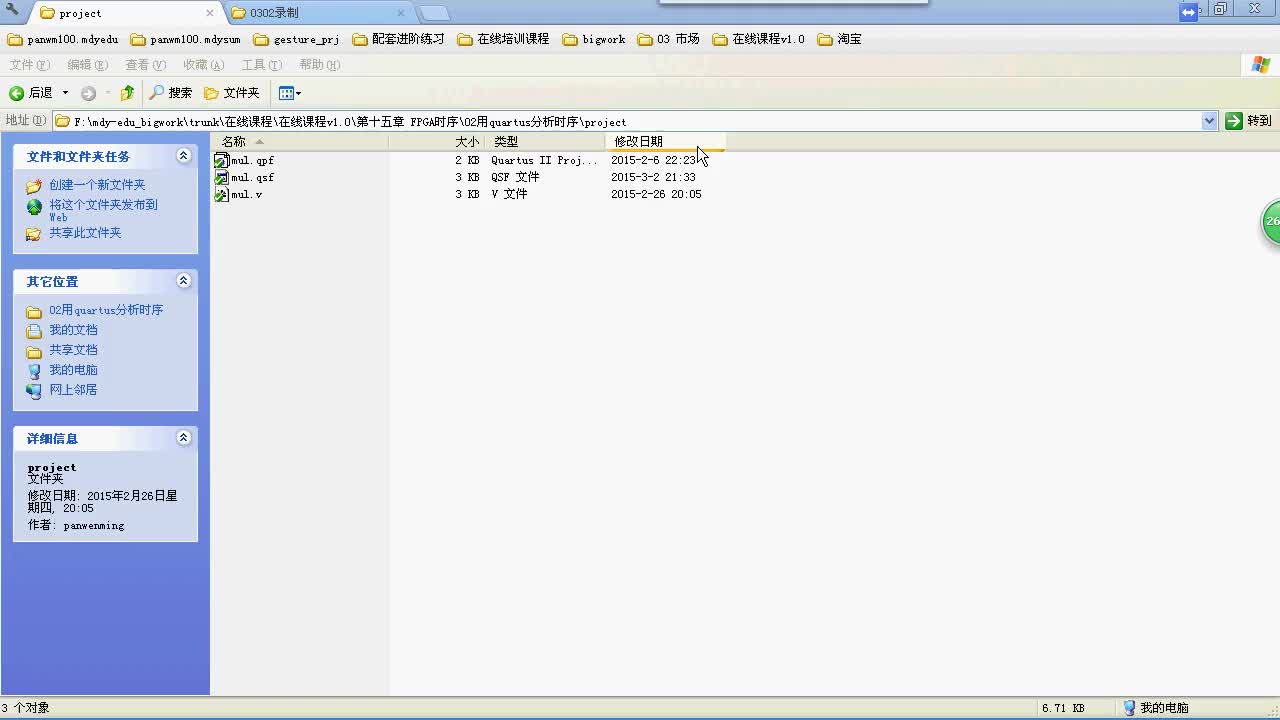Open the 03 市场 bookmark folder
The width and height of the screenshot is (1280, 720).
coord(668,39)
